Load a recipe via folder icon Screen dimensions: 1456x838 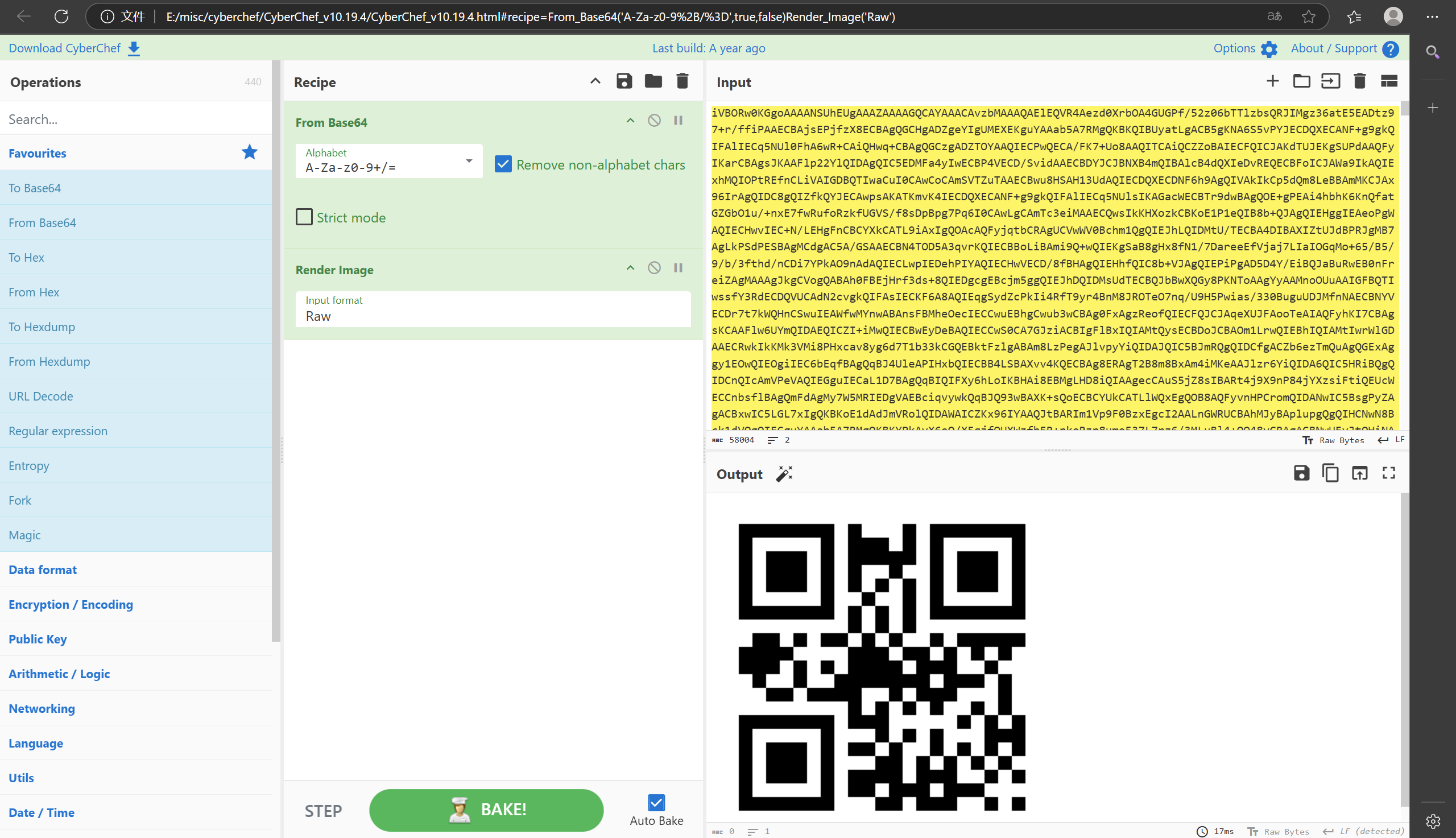pos(653,81)
